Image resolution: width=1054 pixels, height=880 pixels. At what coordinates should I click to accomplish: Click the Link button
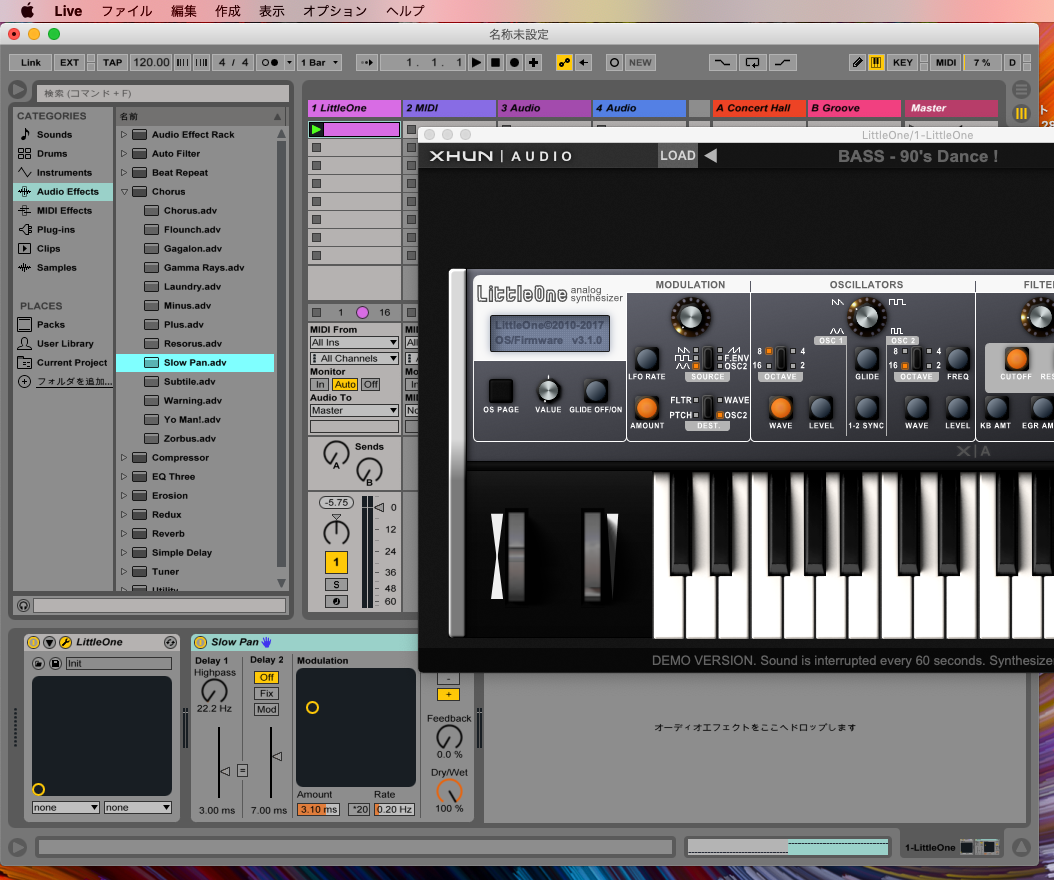[x=30, y=63]
